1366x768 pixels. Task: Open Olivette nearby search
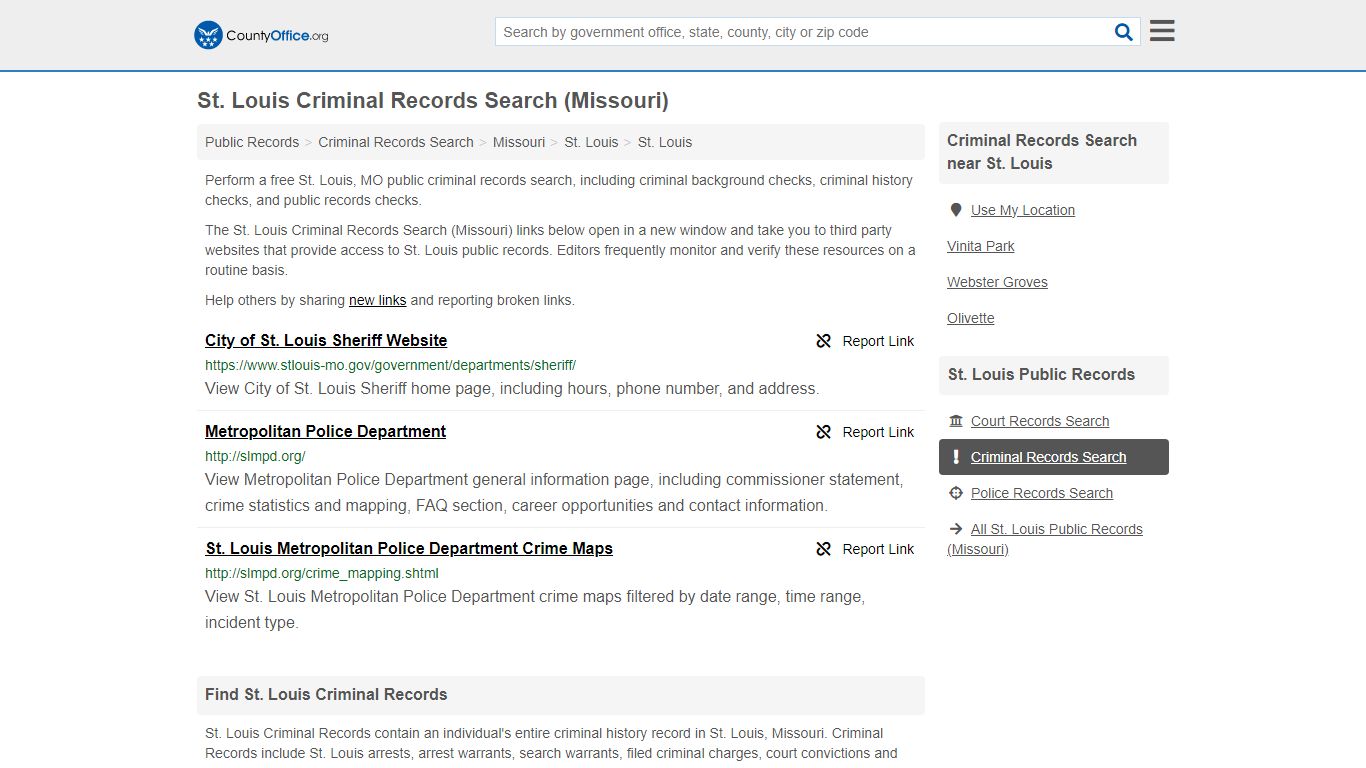(x=971, y=318)
